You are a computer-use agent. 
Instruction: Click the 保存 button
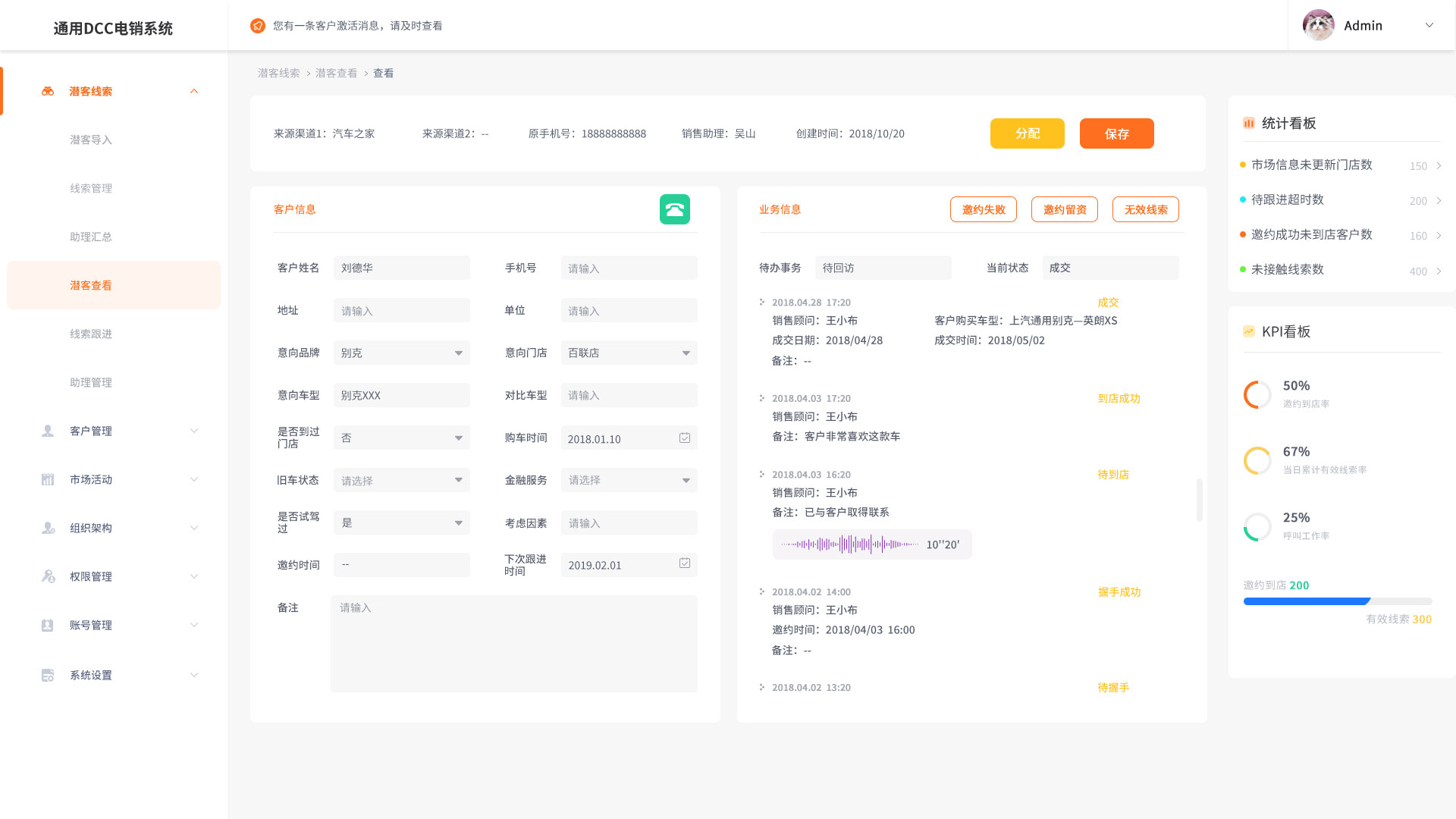1116,133
